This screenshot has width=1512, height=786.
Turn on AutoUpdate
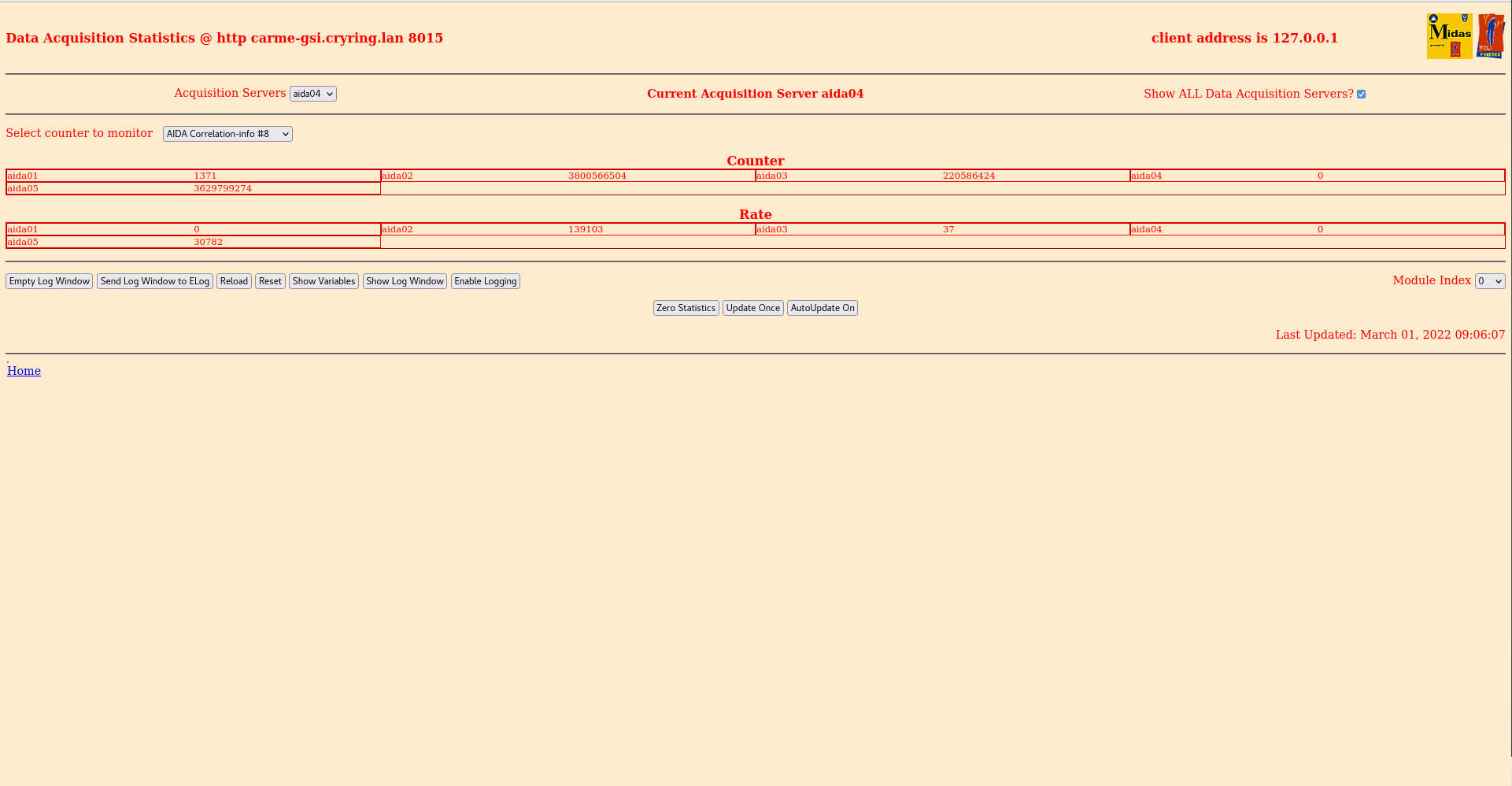822,307
